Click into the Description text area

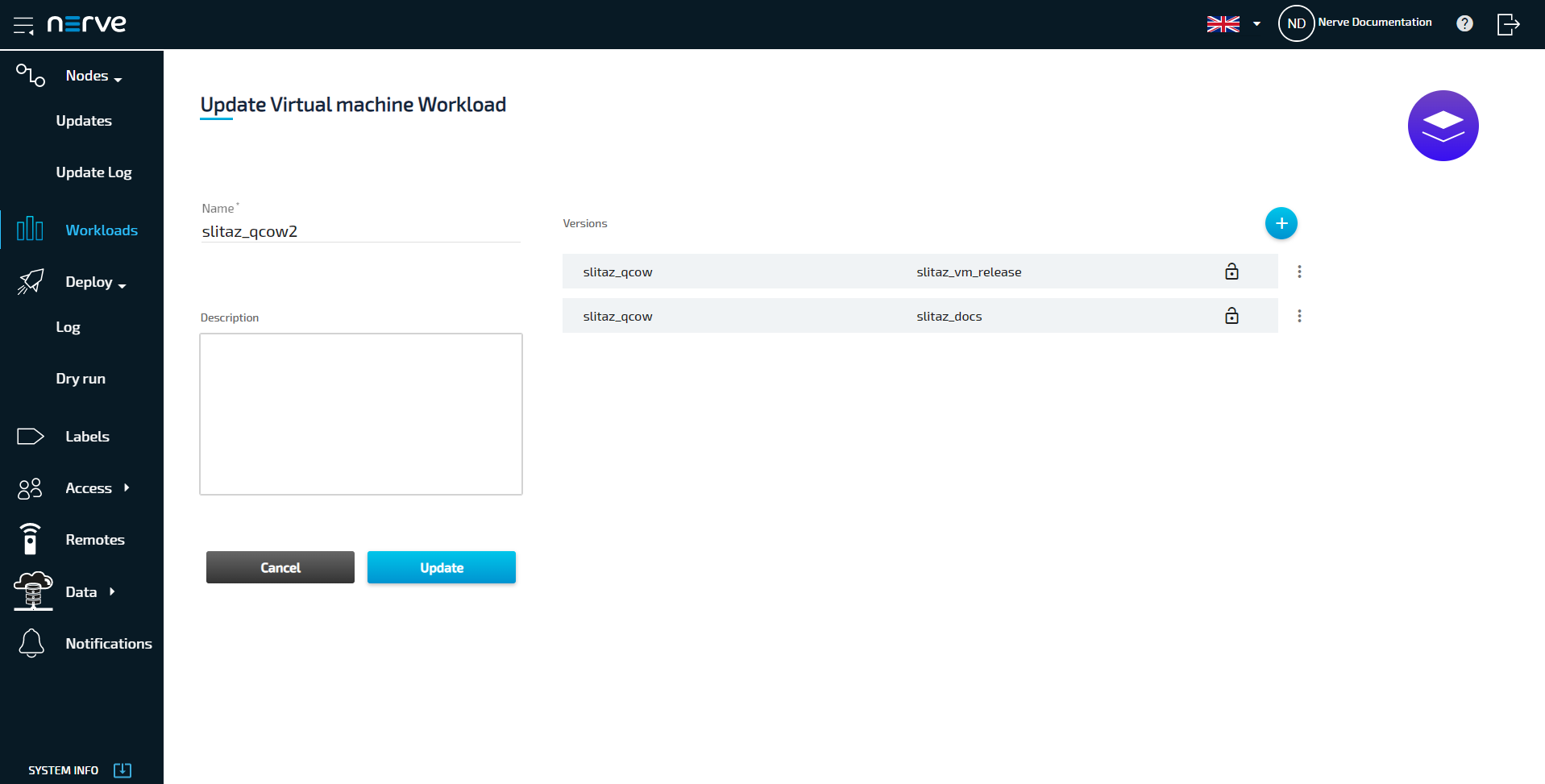coord(360,414)
